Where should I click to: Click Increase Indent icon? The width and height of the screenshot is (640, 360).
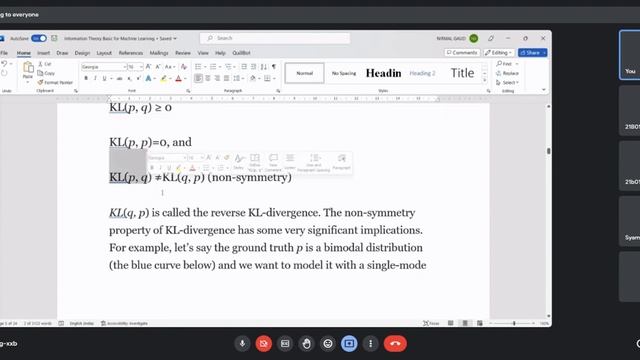point(253,67)
